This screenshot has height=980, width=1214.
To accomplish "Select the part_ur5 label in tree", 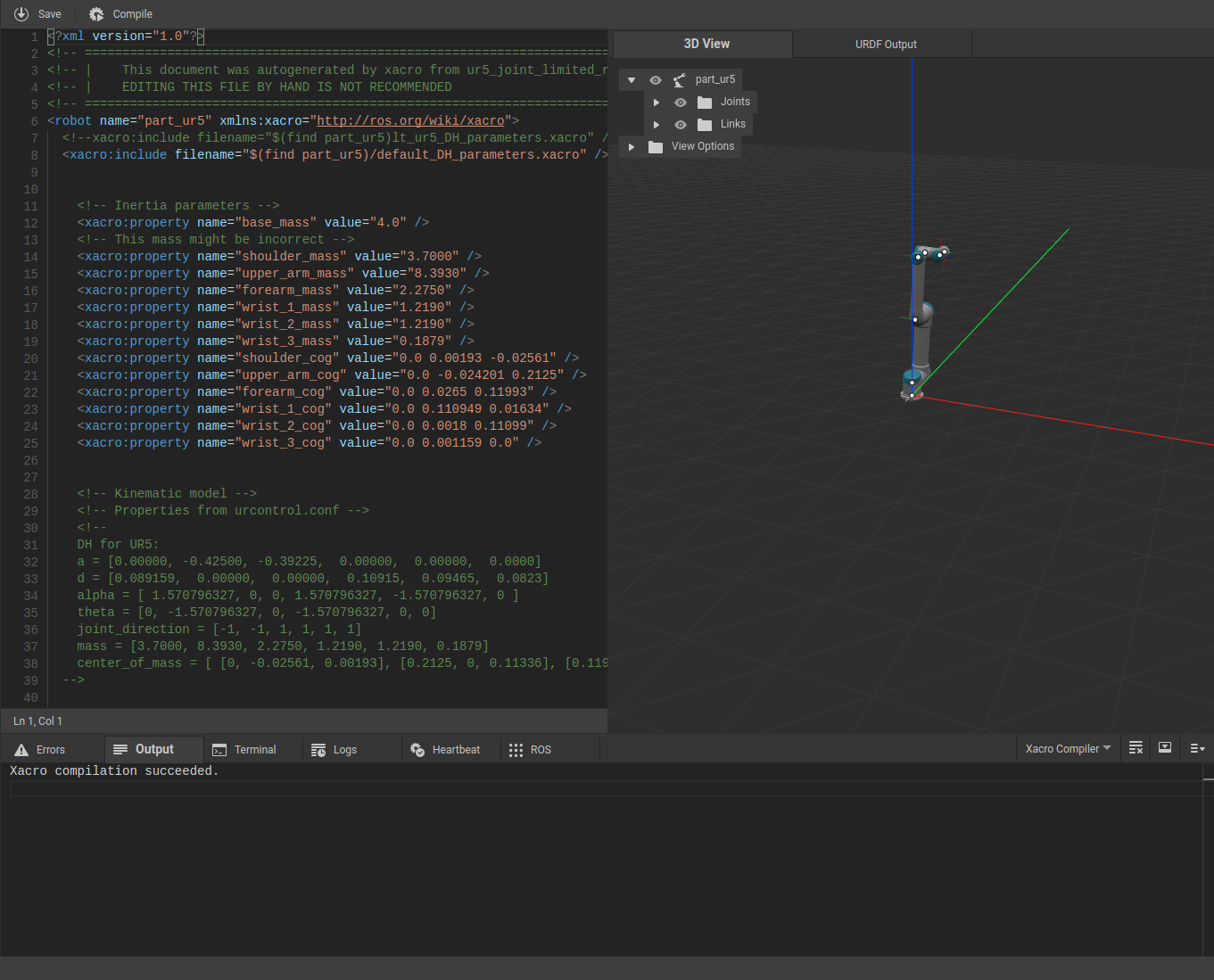I will pyautogui.click(x=715, y=79).
